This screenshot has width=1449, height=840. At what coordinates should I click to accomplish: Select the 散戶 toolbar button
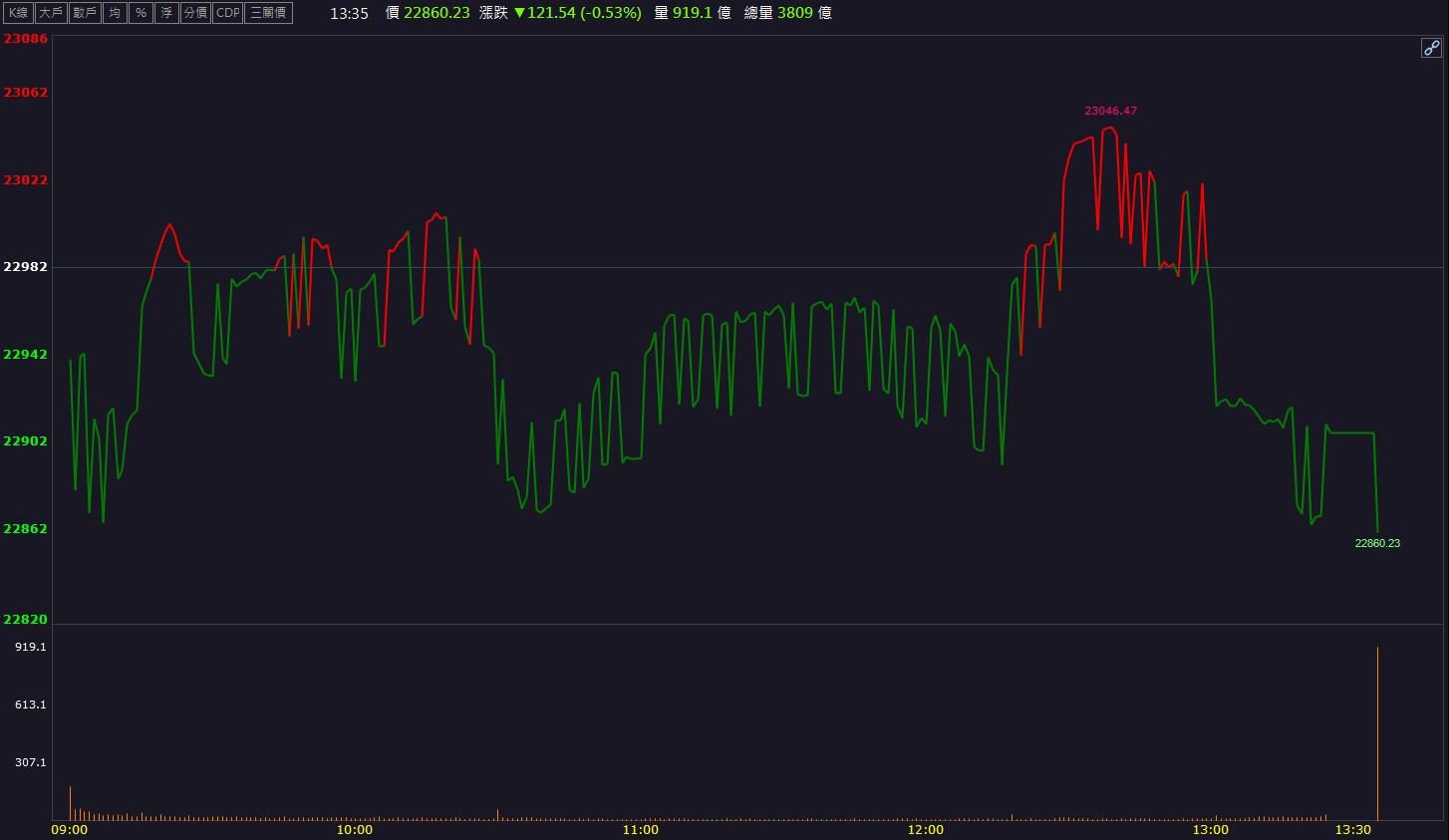coord(85,13)
